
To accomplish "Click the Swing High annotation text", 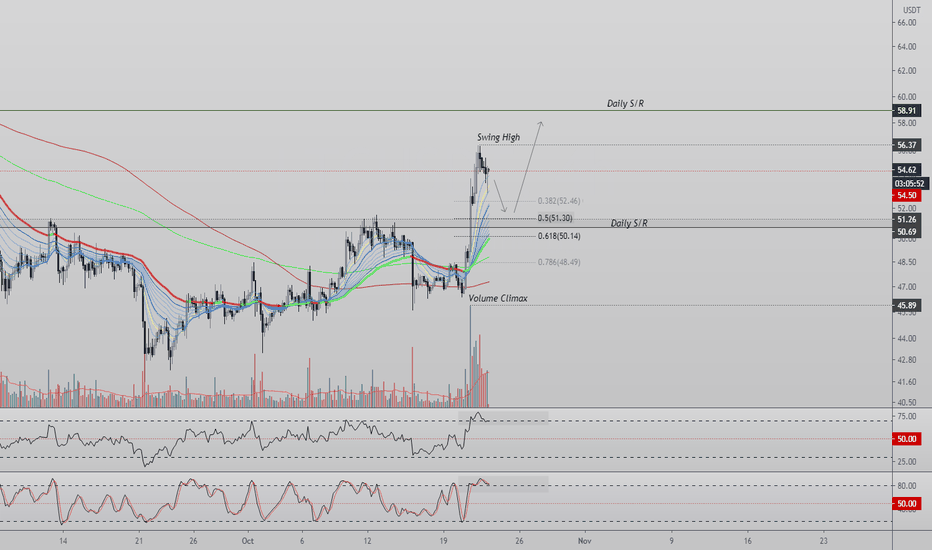I will (498, 137).
